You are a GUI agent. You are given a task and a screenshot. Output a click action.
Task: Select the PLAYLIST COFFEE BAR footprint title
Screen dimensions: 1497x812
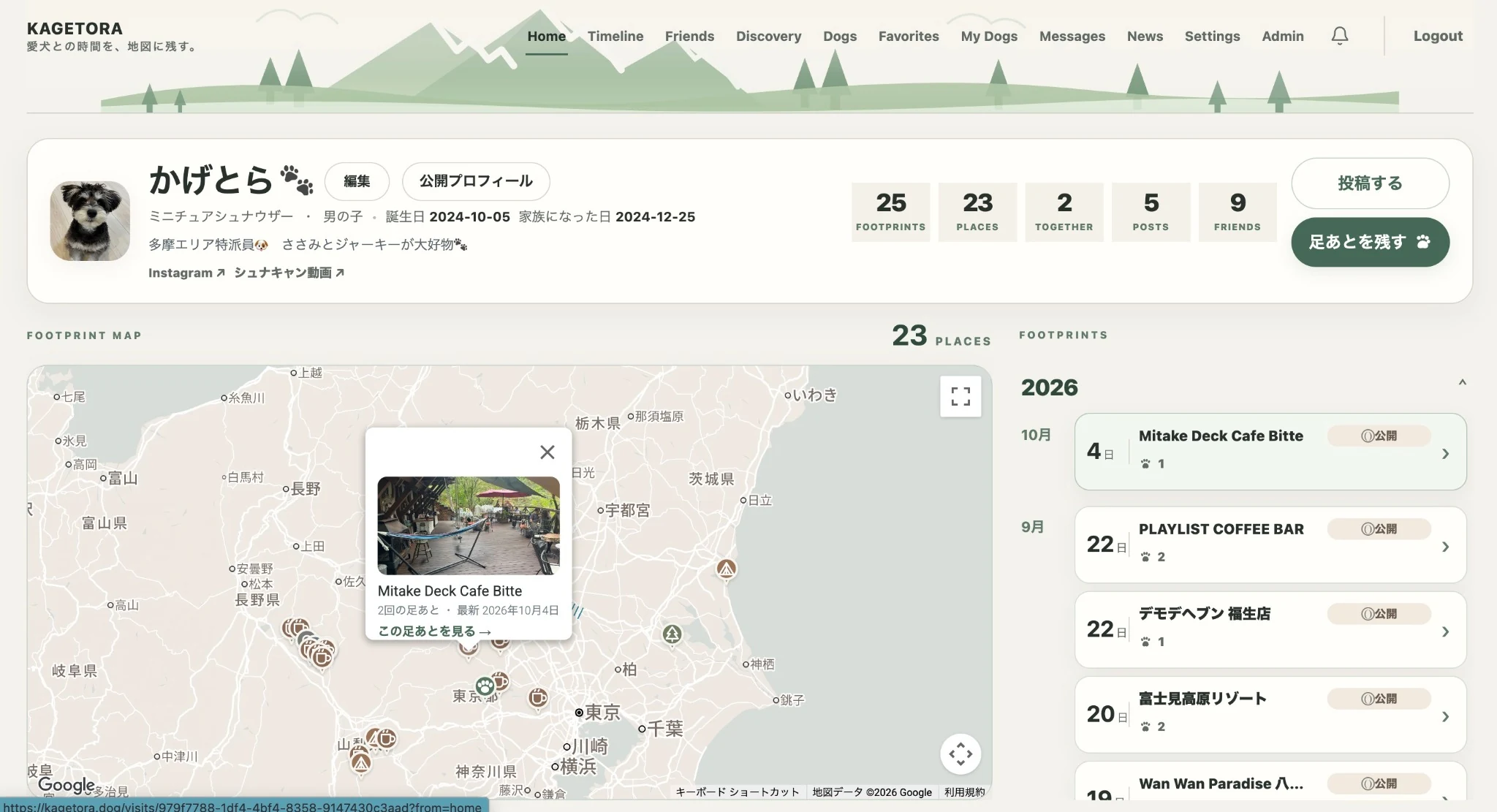pos(1221,529)
